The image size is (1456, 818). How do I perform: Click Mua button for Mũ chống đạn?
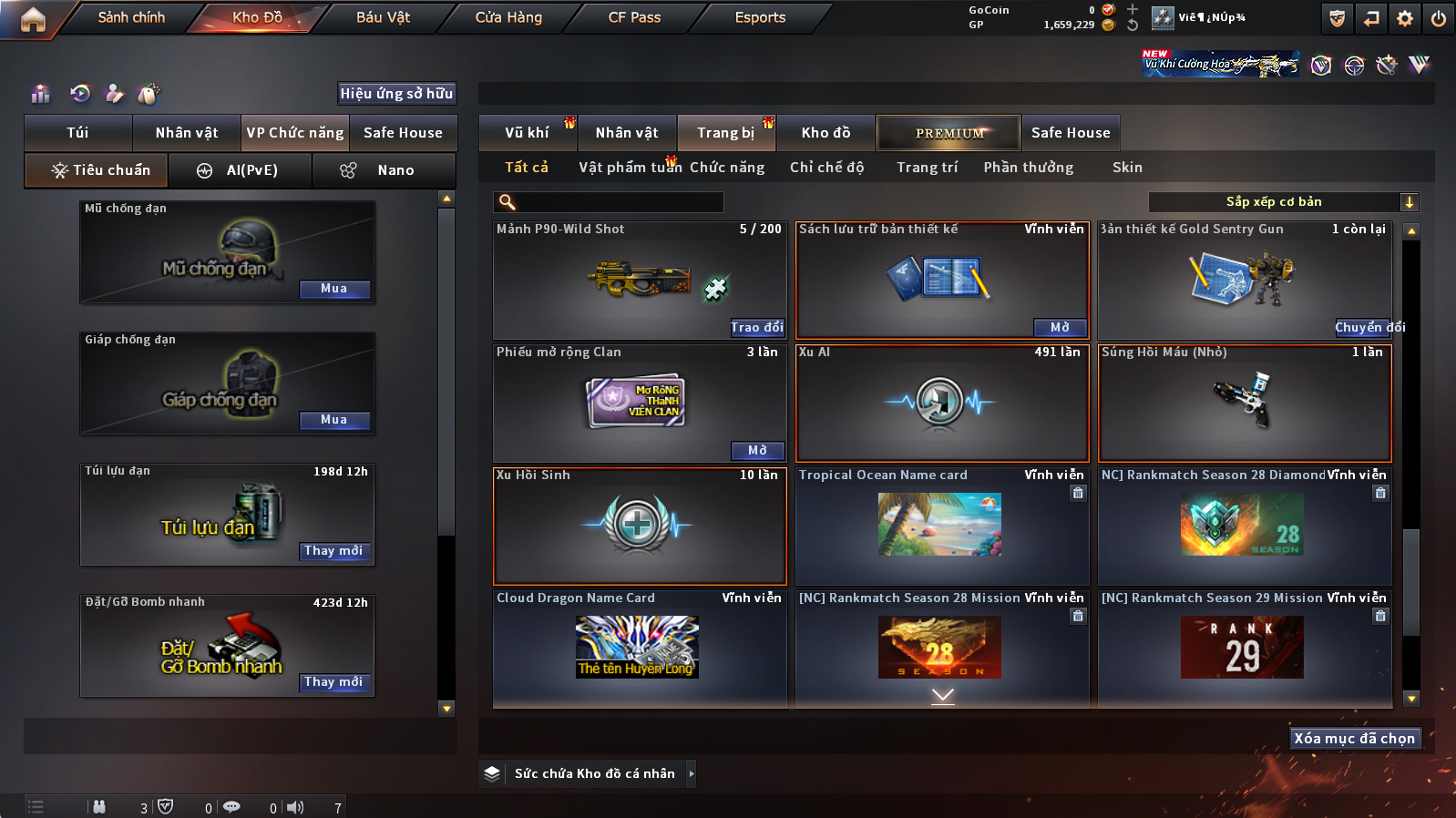point(334,289)
